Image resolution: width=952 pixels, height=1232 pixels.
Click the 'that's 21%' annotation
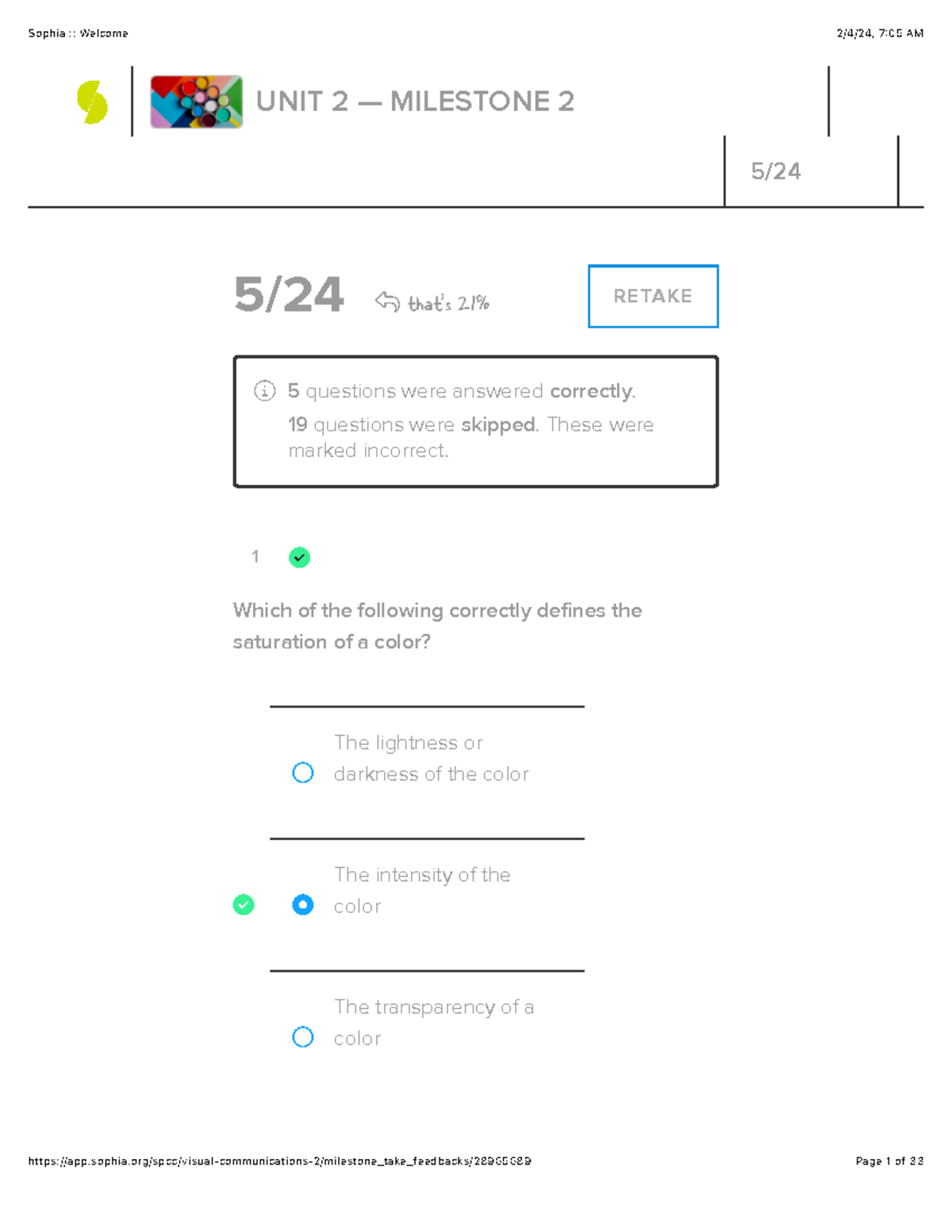point(447,301)
